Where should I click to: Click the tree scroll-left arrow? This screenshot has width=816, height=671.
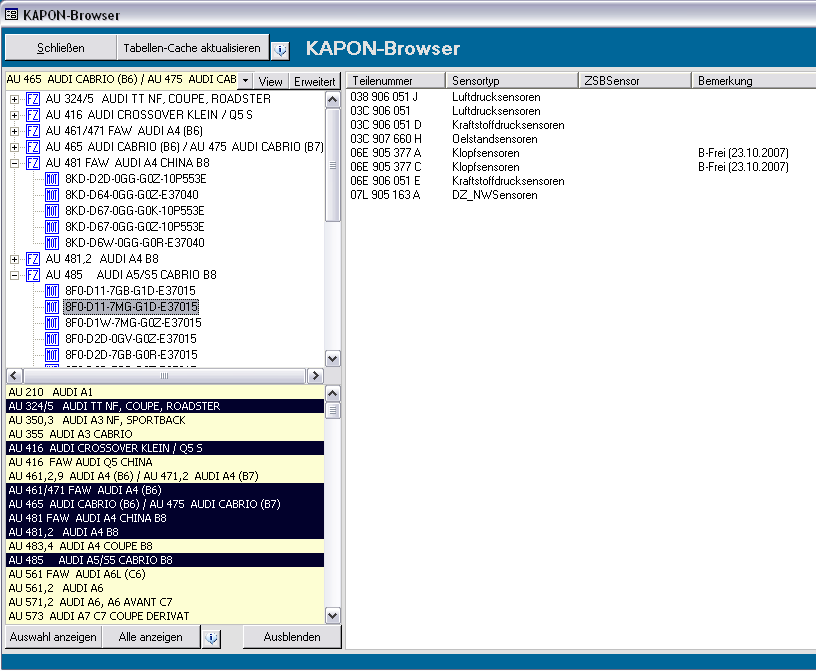pos(14,376)
